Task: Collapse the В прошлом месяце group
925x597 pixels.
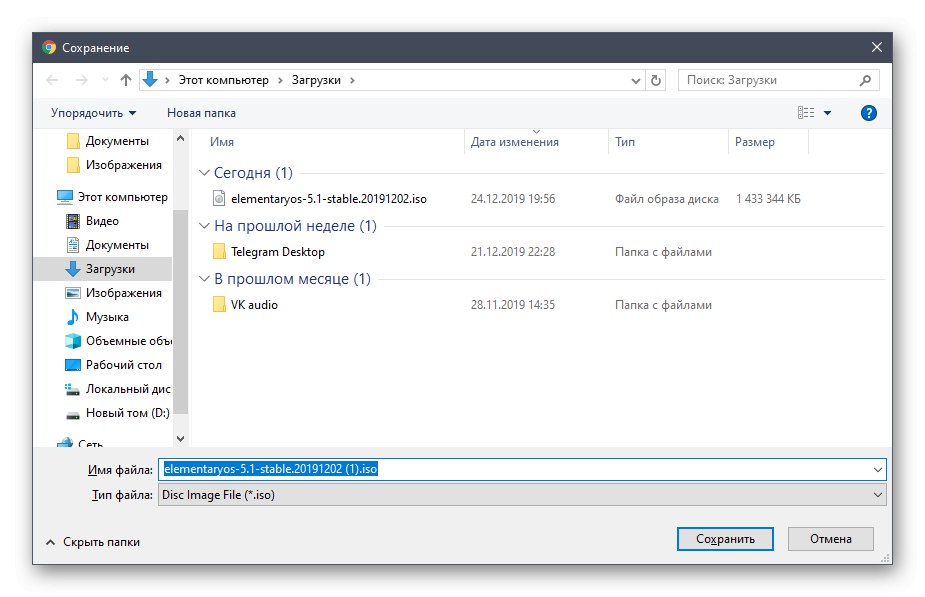Action: (x=204, y=279)
